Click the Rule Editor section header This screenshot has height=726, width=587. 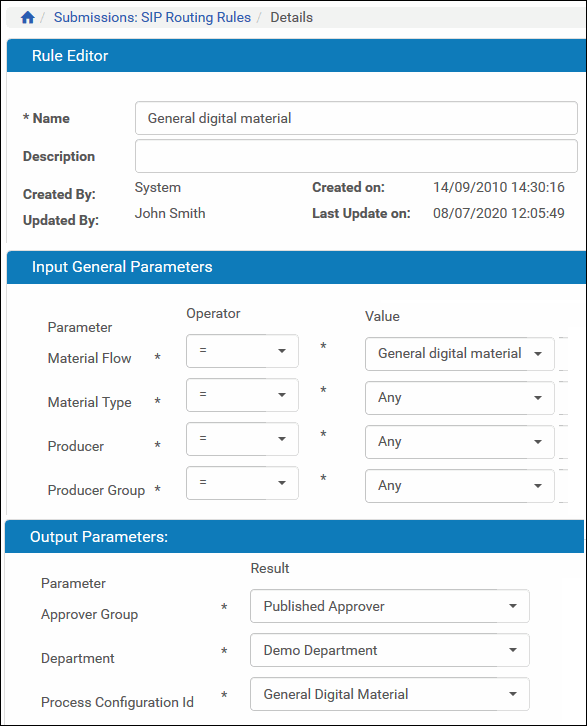click(296, 56)
